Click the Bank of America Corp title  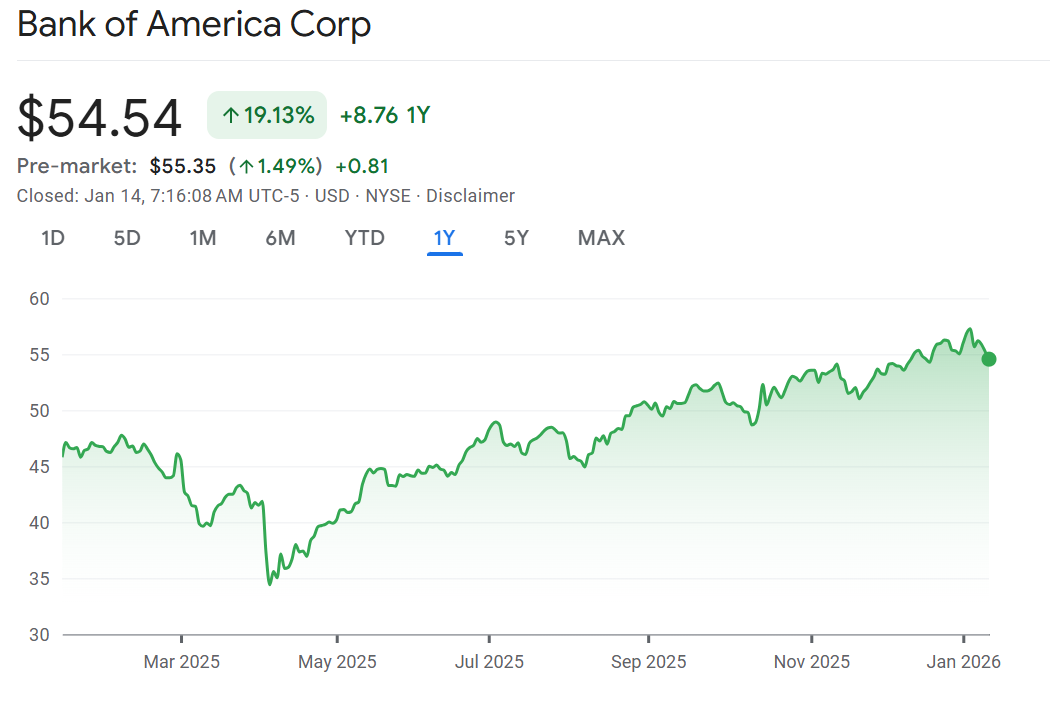194,25
